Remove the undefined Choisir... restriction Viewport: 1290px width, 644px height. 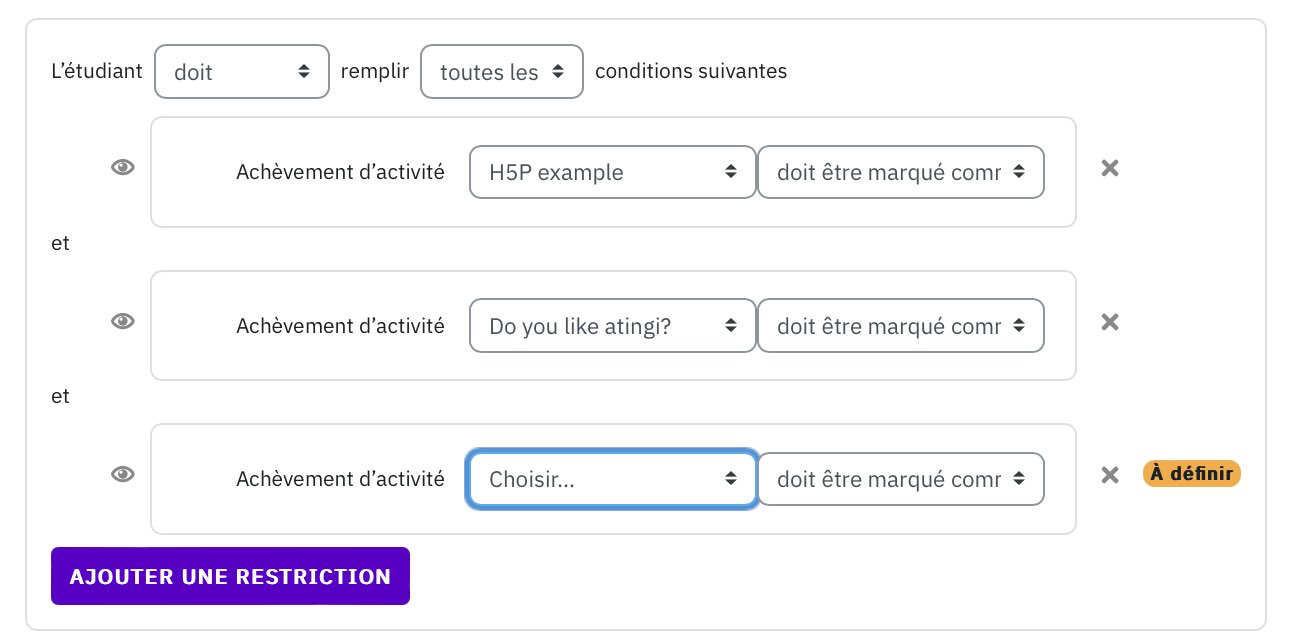click(x=1109, y=475)
